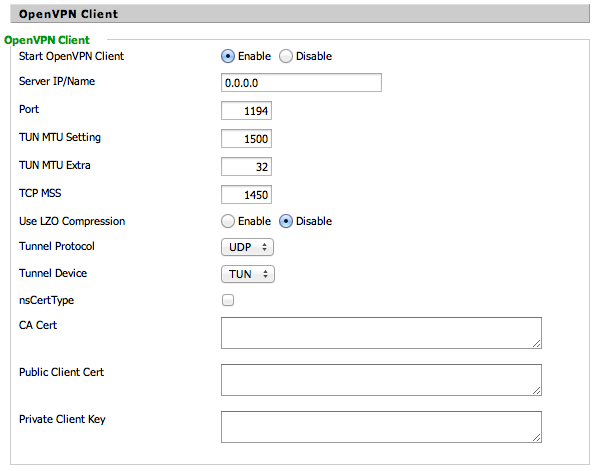598x471 pixels.
Task: Click the TUN MTU Extra field
Action: click(x=246, y=166)
